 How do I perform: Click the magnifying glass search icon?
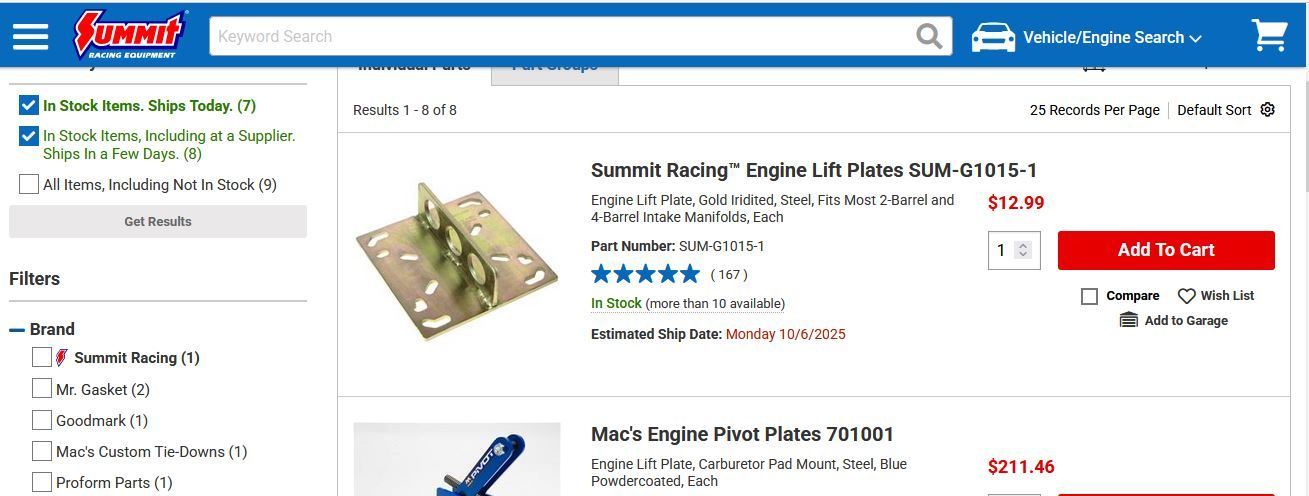point(929,37)
